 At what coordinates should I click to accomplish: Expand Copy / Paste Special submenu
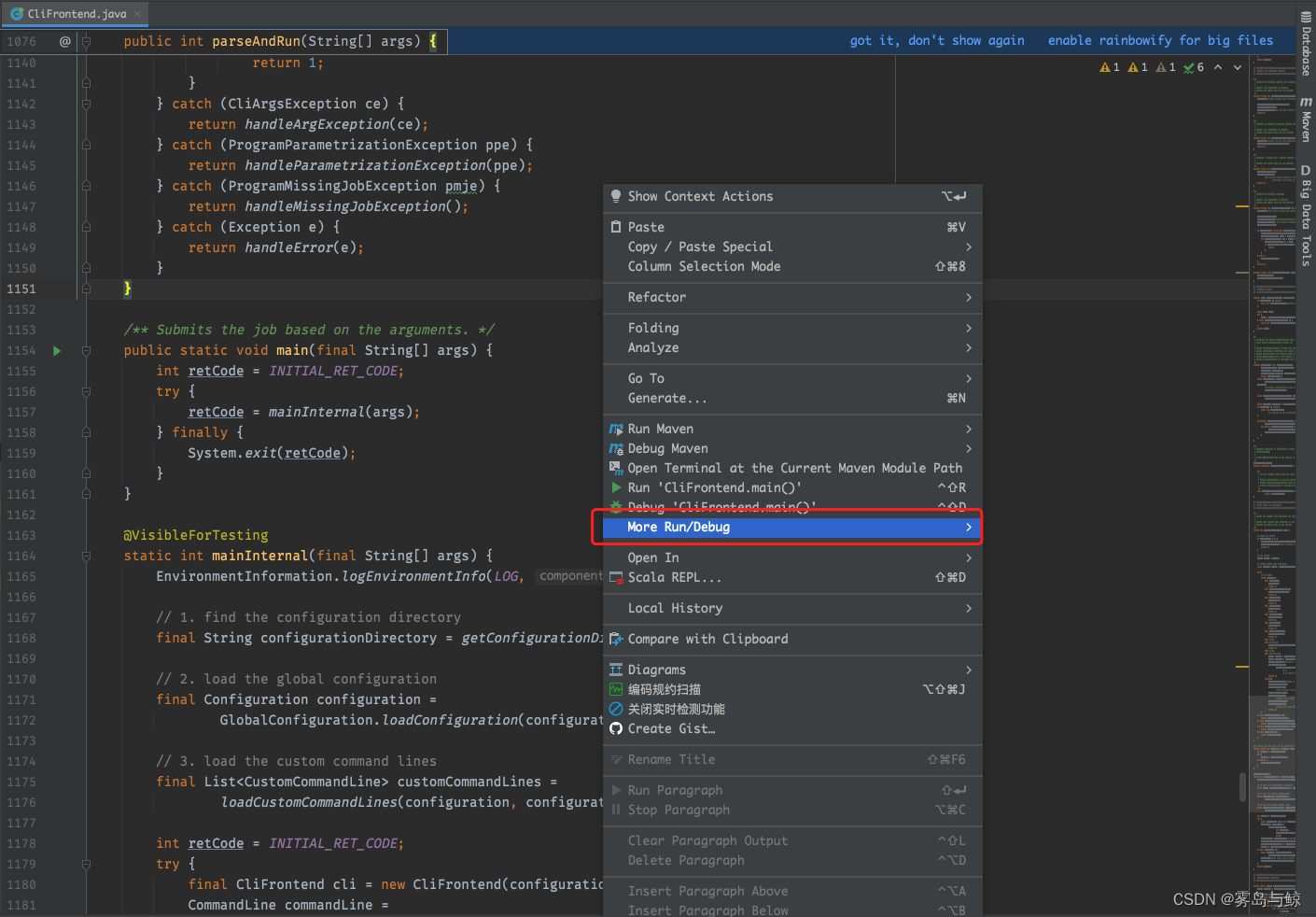click(792, 247)
